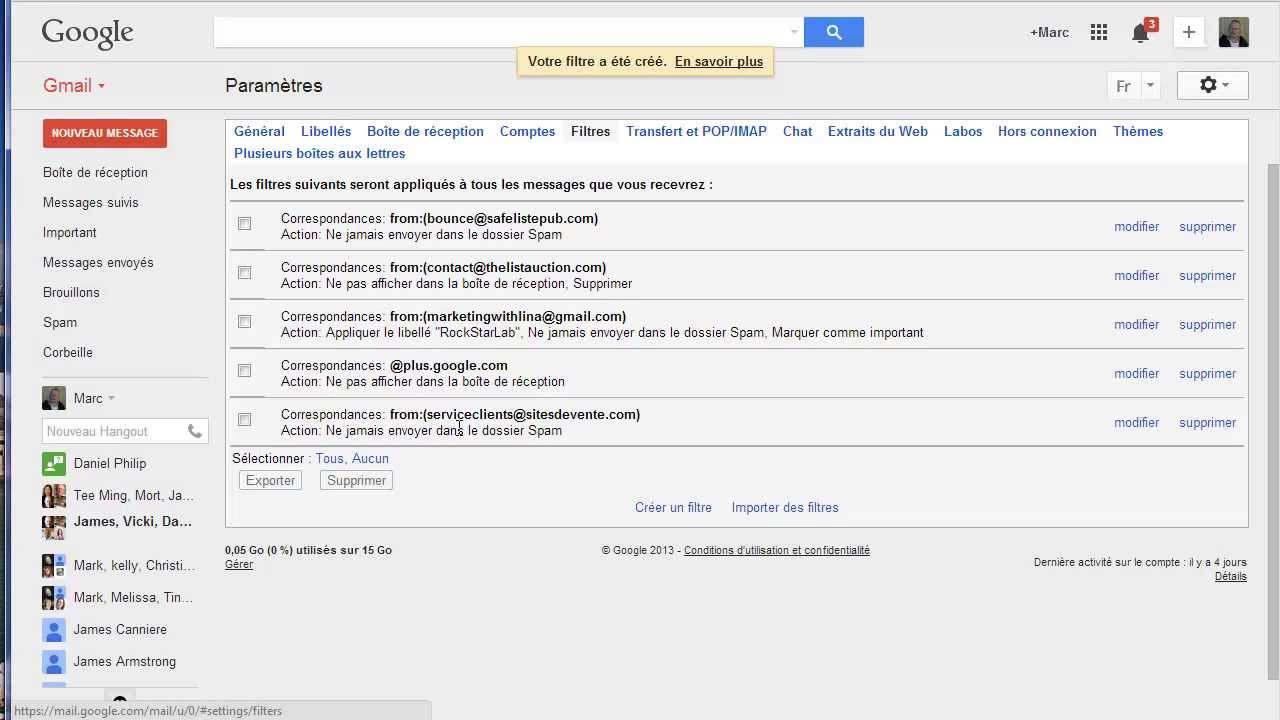Open the Messages suivis folder
Viewport: 1280px width, 720px height.
coord(91,202)
